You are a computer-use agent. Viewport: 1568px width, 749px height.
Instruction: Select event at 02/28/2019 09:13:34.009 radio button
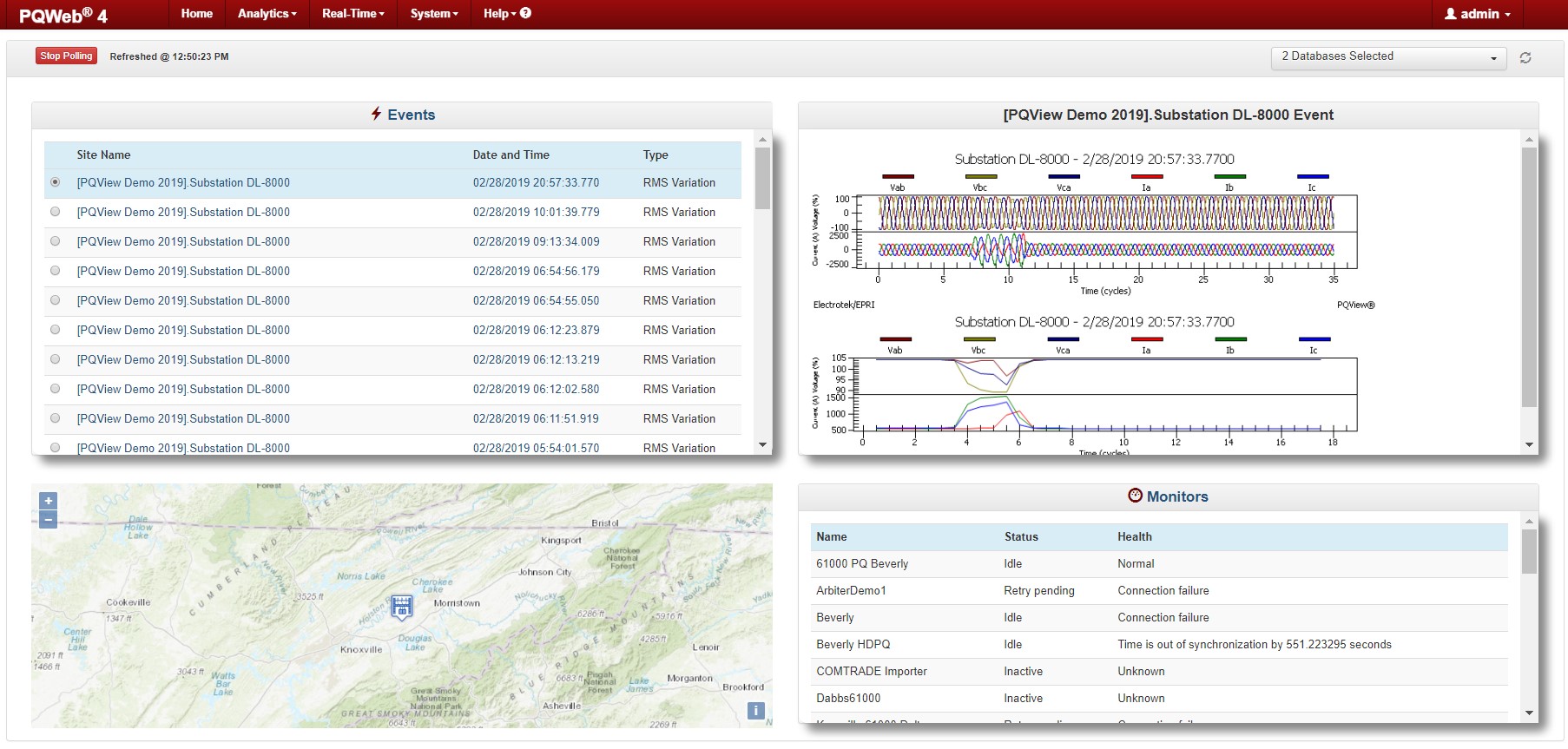[56, 241]
